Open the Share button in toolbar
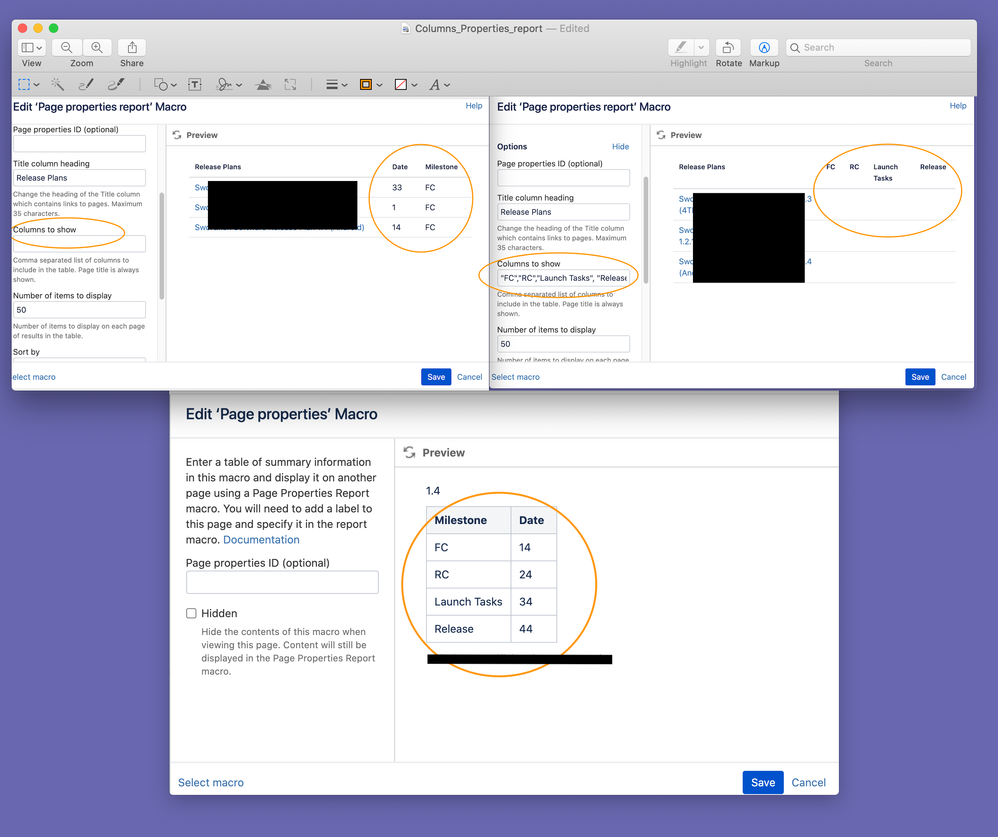The width and height of the screenshot is (998, 837). click(132, 47)
